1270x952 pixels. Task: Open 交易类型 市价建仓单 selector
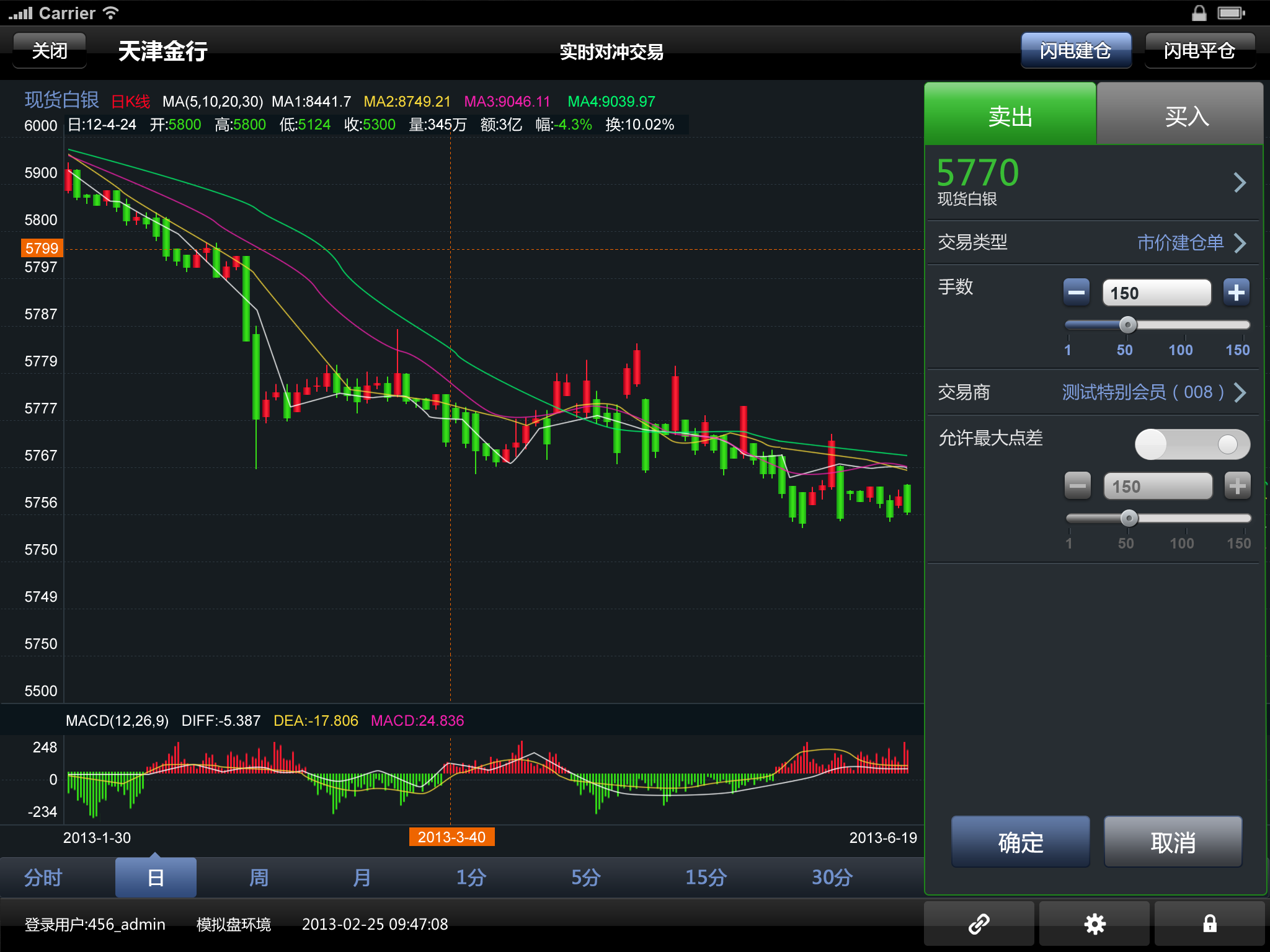(x=1093, y=242)
